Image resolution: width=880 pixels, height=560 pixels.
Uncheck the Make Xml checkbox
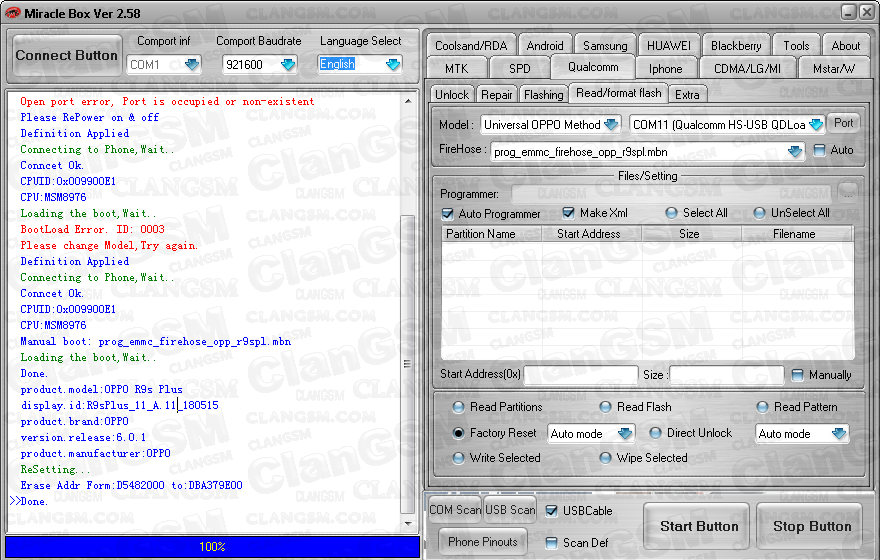(568, 213)
